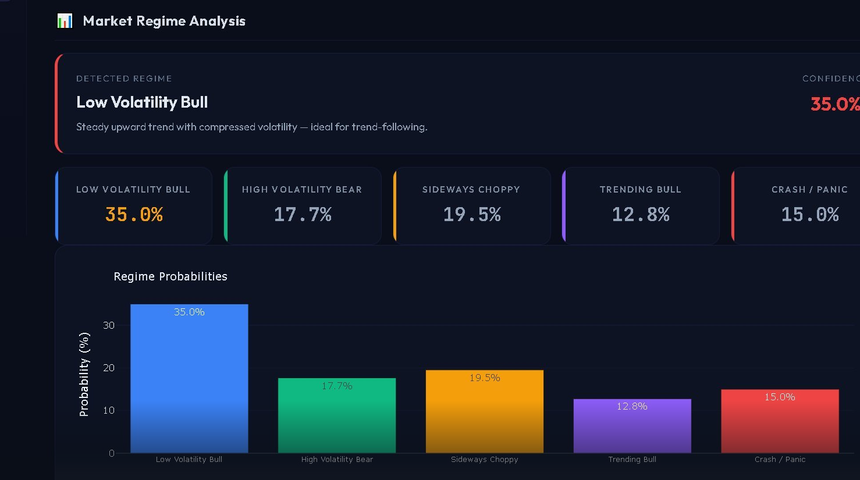Click the y-axis tick 20

pos(109,368)
